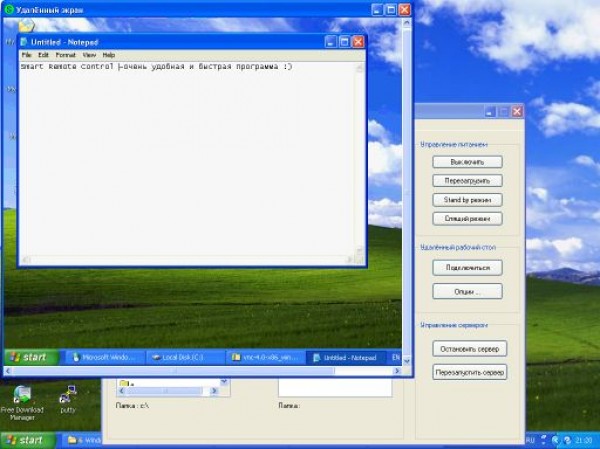The image size is (600, 449).
Task: Click the Удалённый рабочий стол group label
Action: click(x=458, y=247)
